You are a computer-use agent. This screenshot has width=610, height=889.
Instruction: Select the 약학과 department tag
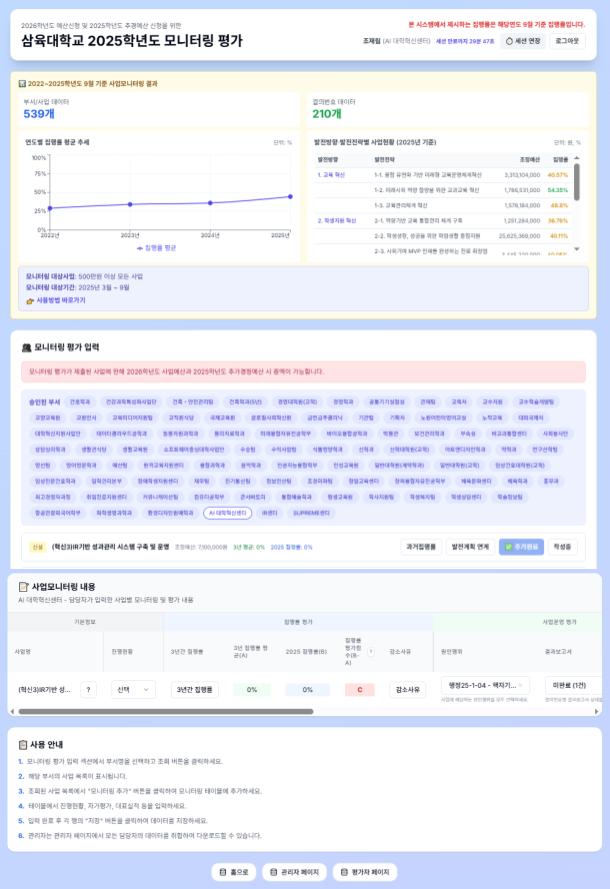click(x=509, y=449)
